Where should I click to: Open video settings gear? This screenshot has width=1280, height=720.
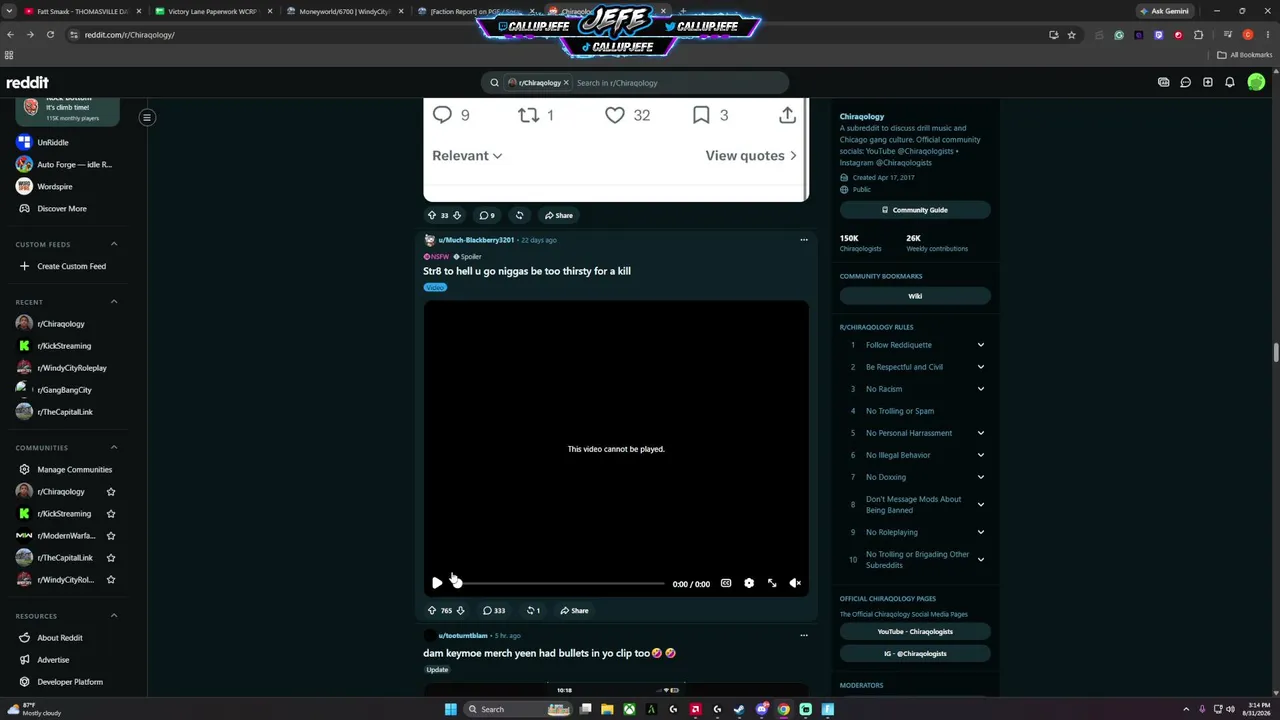[x=749, y=583]
